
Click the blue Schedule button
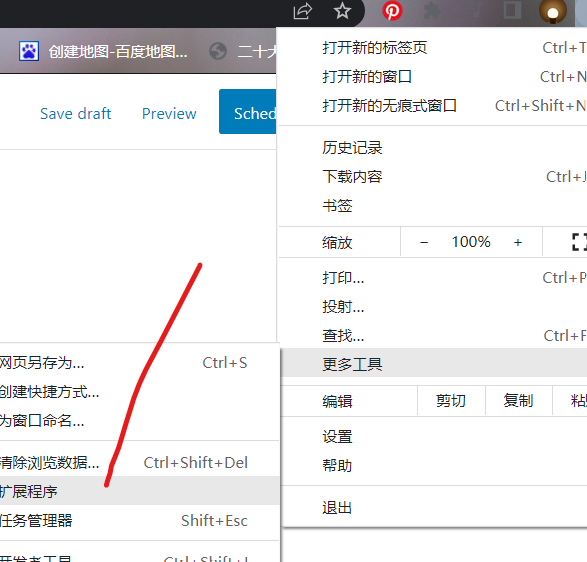pyautogui.click(x=248, y=112)
